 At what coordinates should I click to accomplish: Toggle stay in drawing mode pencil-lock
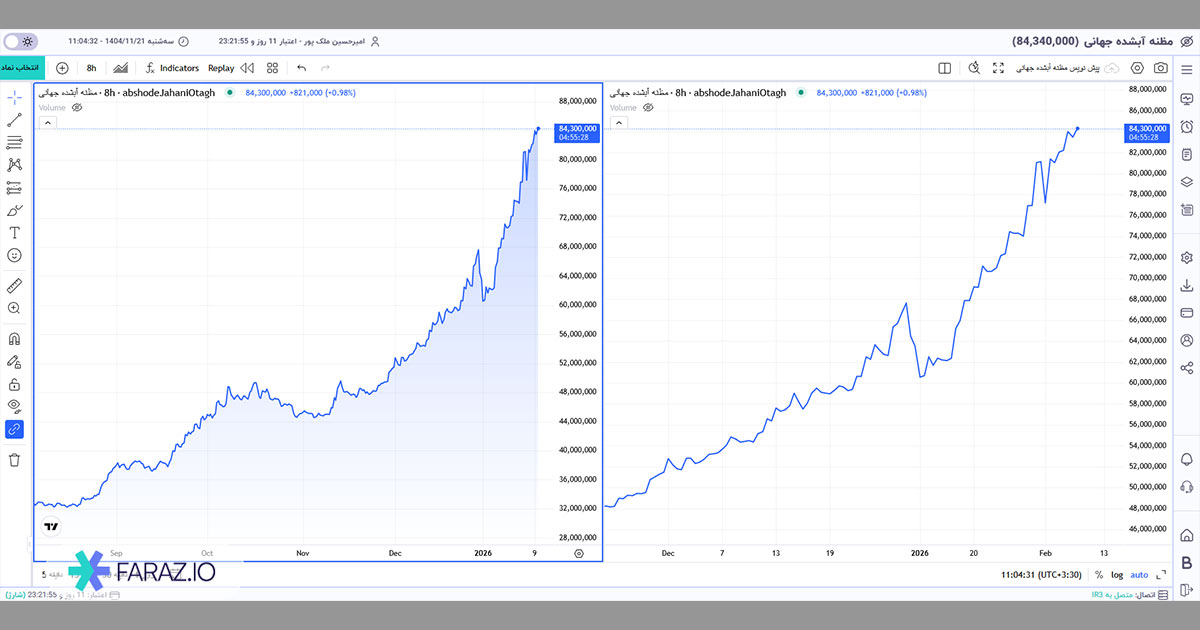[14, 361]
